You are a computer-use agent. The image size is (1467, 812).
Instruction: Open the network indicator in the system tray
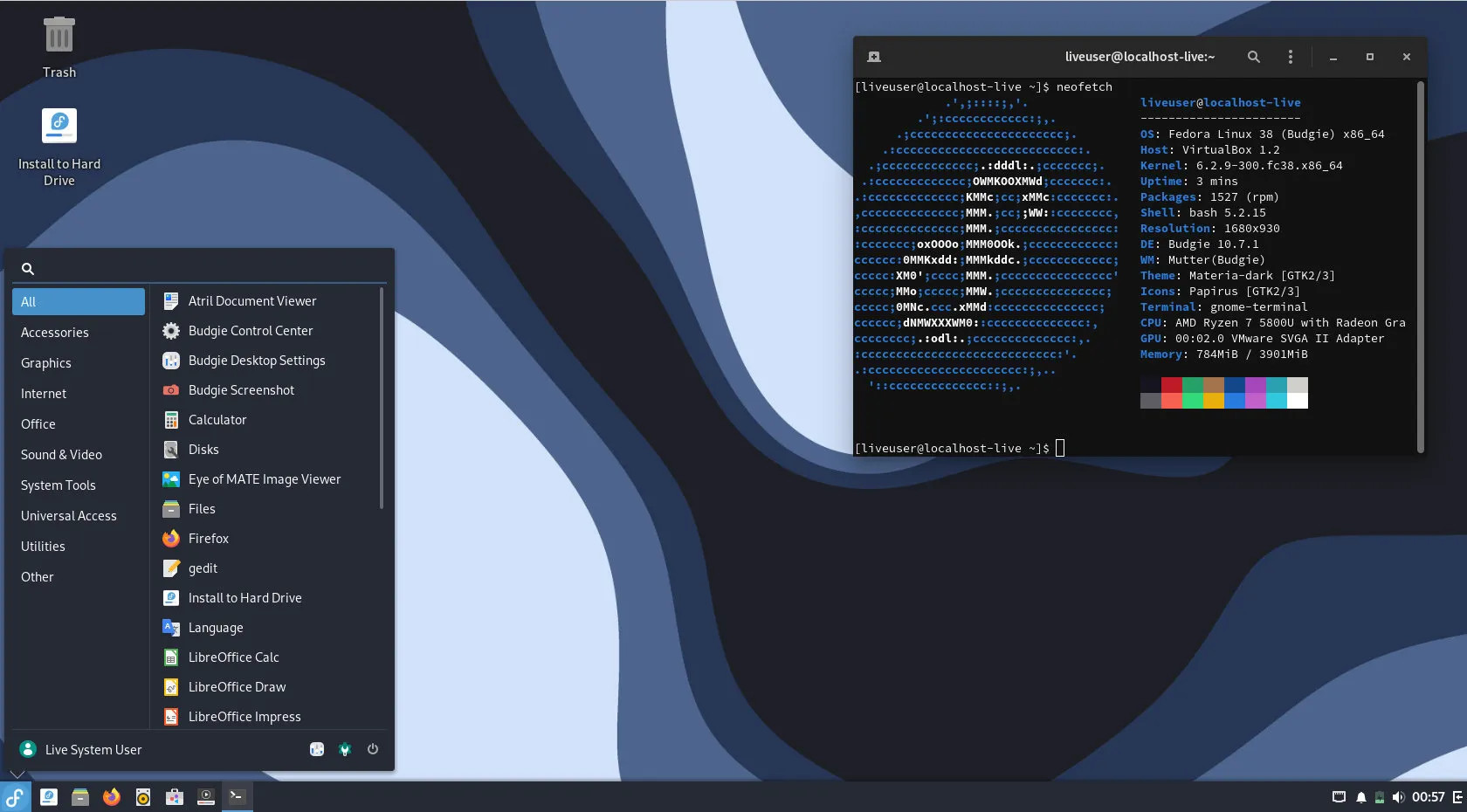pyautogui.click(x=1339, y=796)
